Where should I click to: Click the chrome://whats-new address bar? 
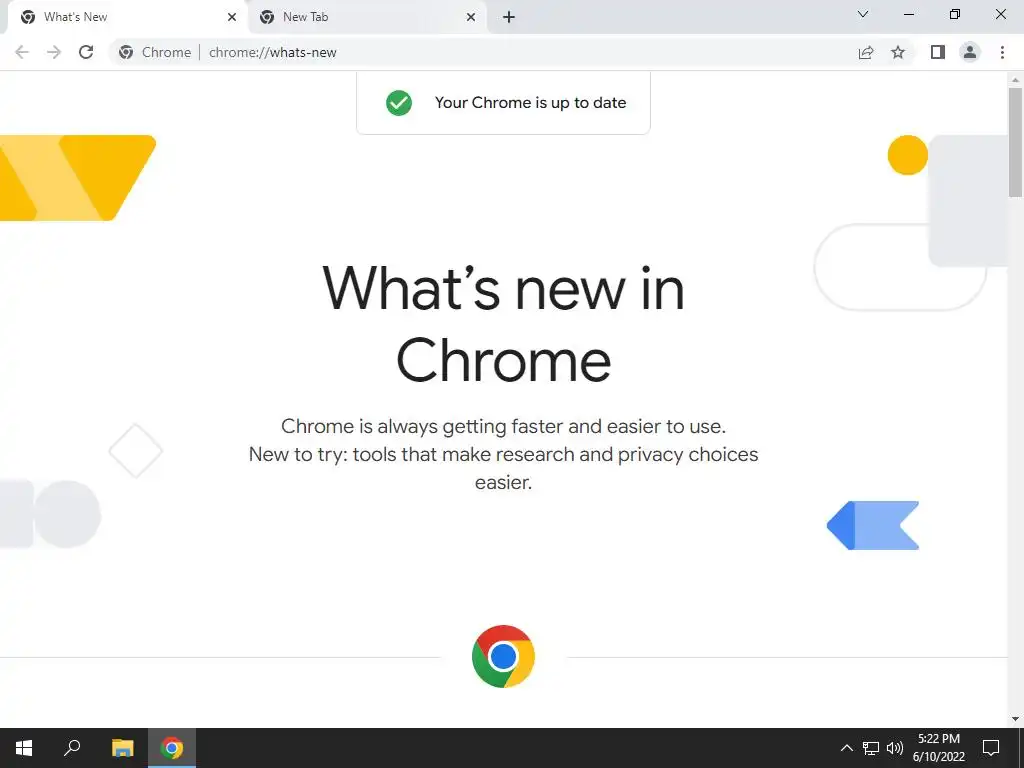483,52
